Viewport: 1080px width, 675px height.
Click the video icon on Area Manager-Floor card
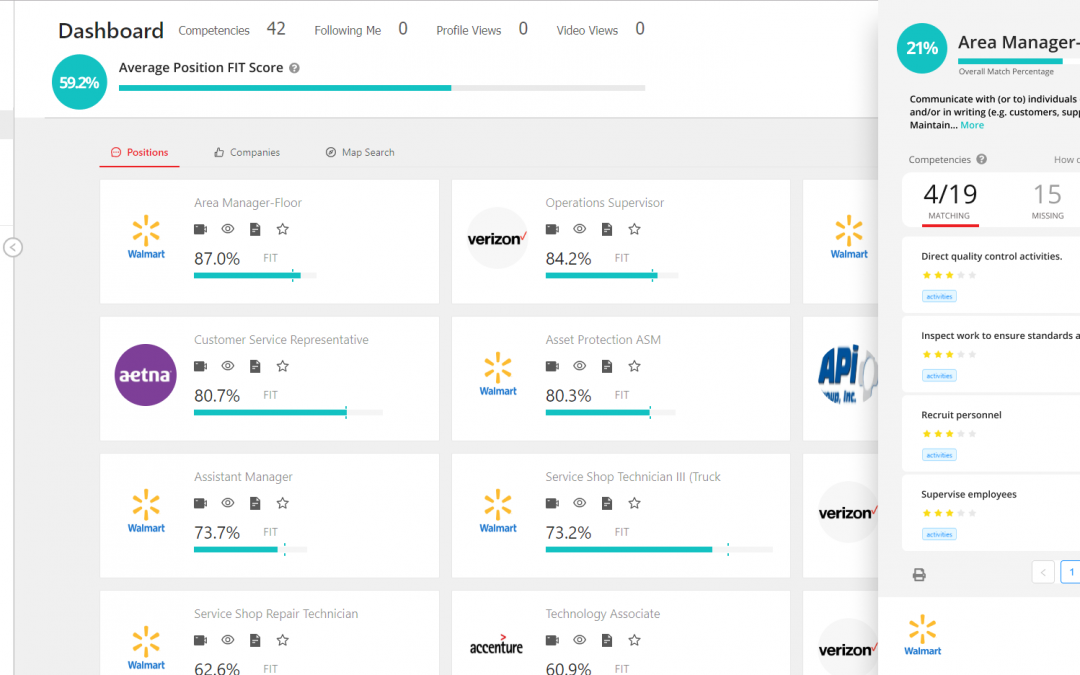pos(200,229)
